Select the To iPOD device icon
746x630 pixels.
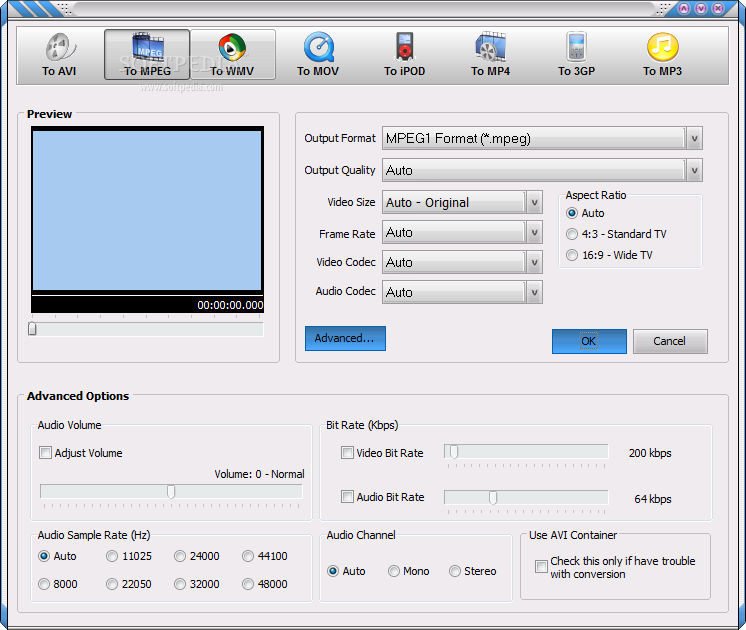[405, 47]
